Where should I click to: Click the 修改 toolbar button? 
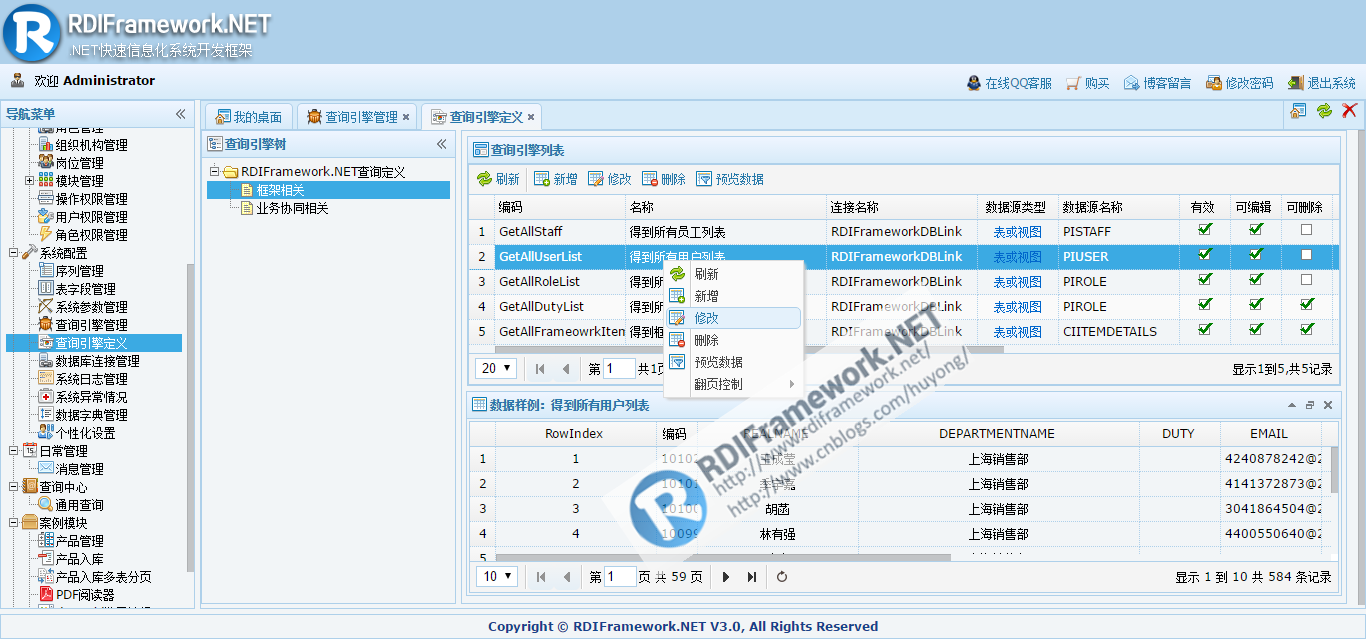(x=609, y=179)
